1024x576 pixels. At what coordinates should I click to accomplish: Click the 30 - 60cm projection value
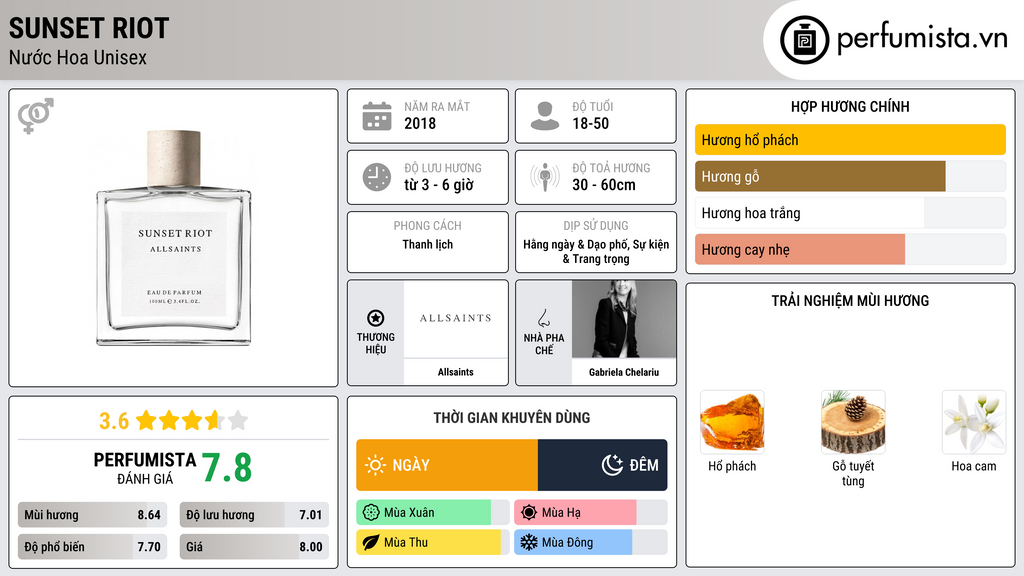coord(604,185)
